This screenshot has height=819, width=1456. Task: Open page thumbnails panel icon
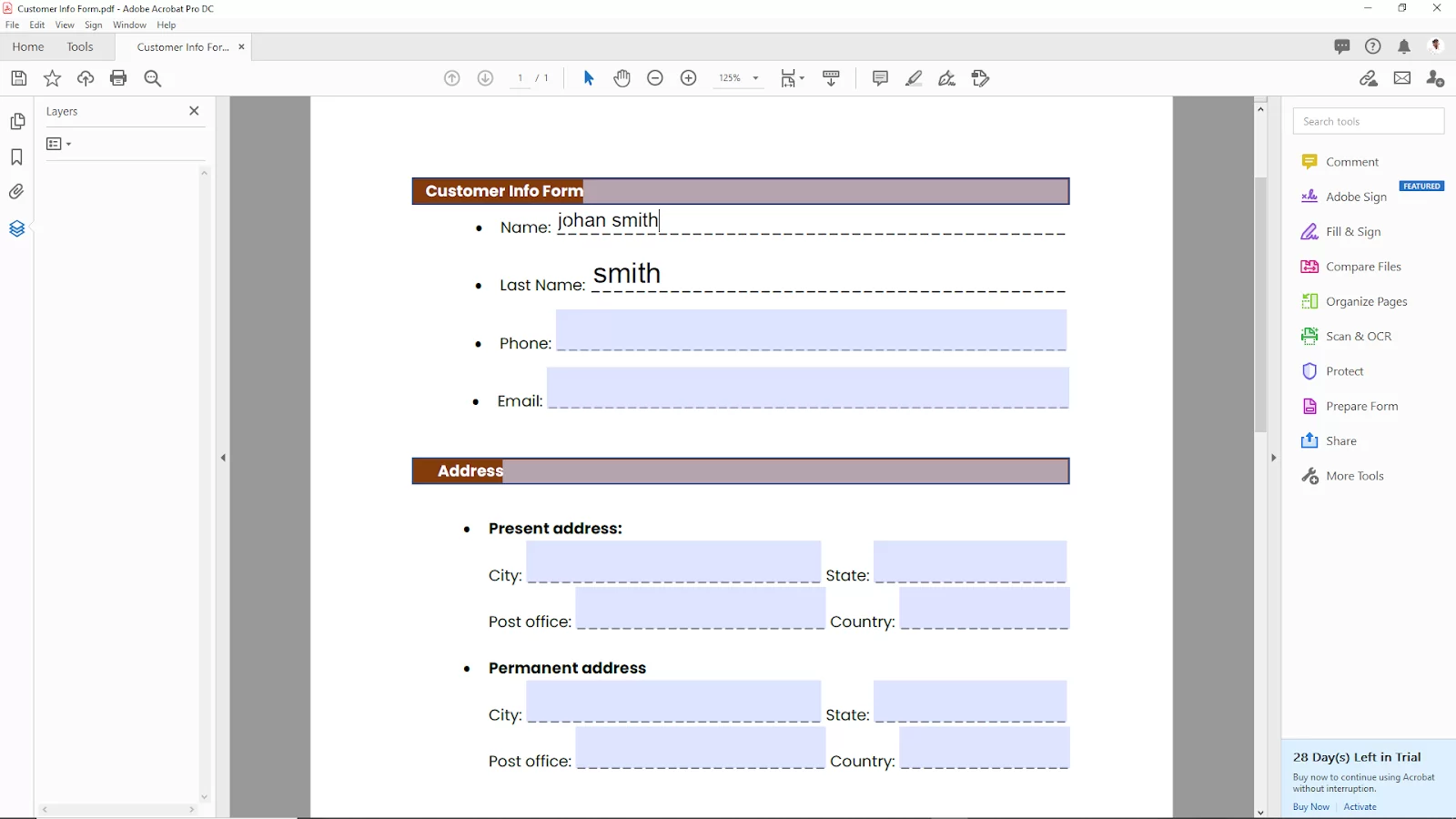[x=16, y=121]
